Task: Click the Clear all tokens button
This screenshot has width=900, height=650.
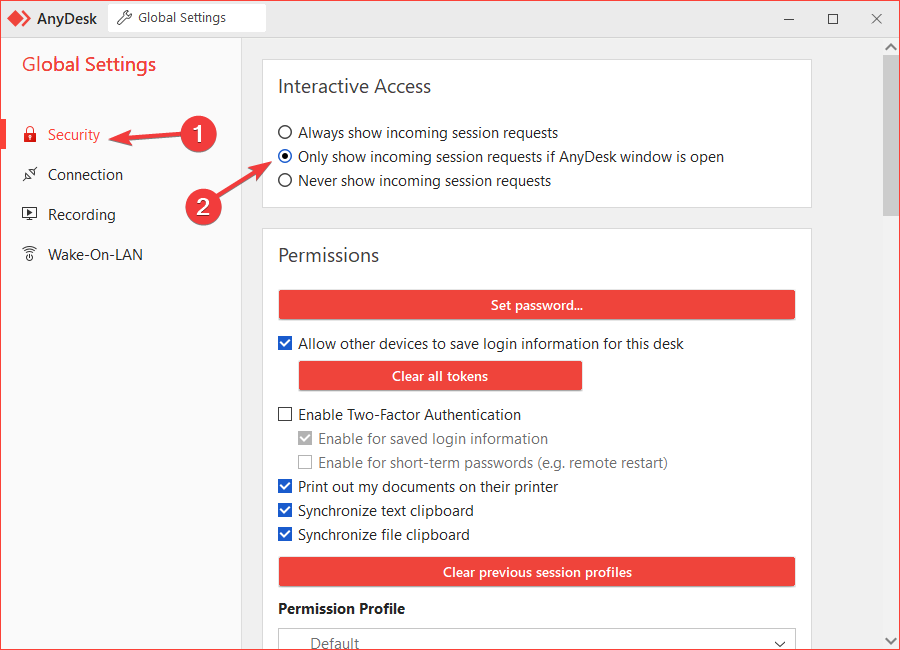Action: click(440, 376)
